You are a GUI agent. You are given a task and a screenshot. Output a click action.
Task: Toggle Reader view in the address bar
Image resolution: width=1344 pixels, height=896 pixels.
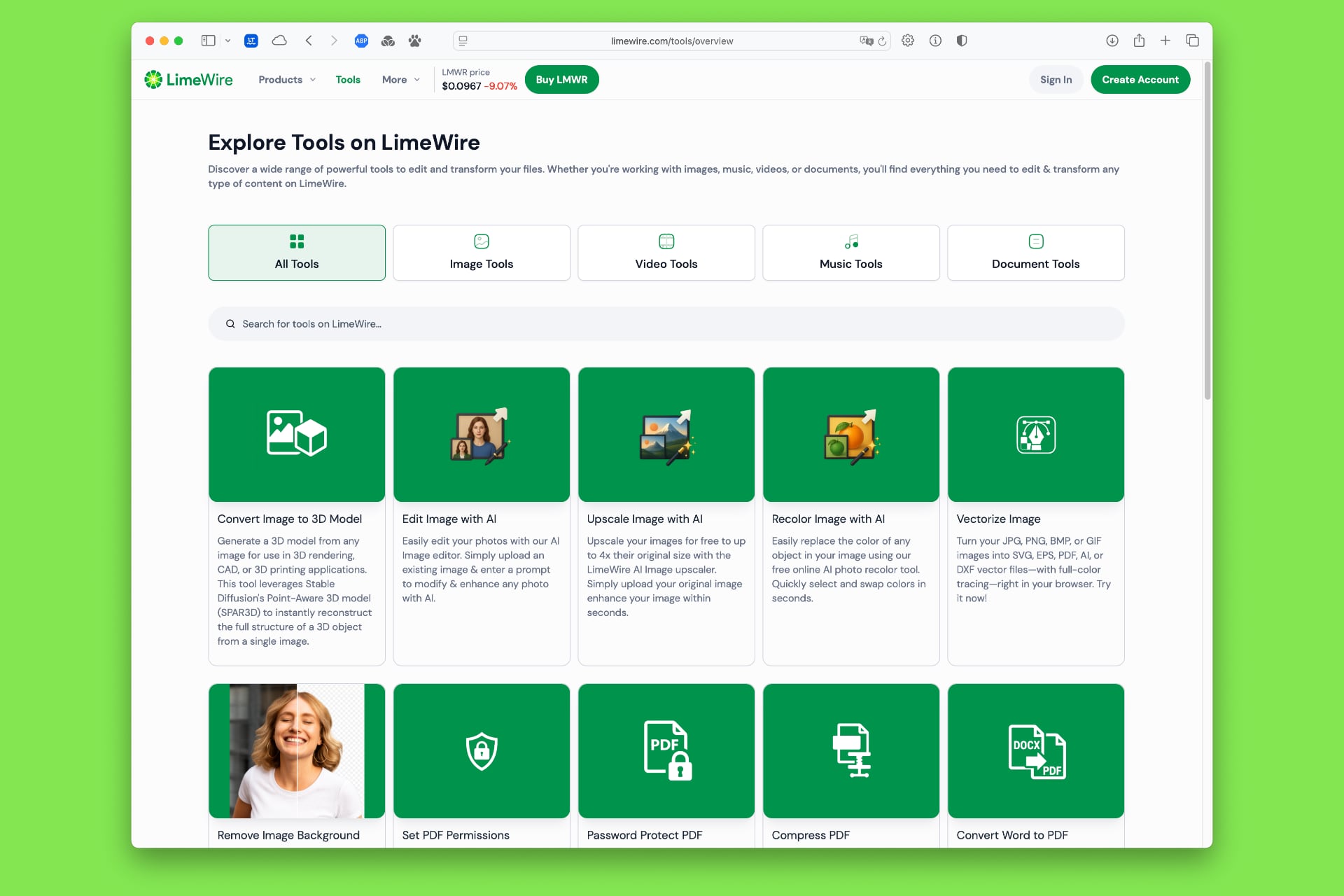pos(462,41)
